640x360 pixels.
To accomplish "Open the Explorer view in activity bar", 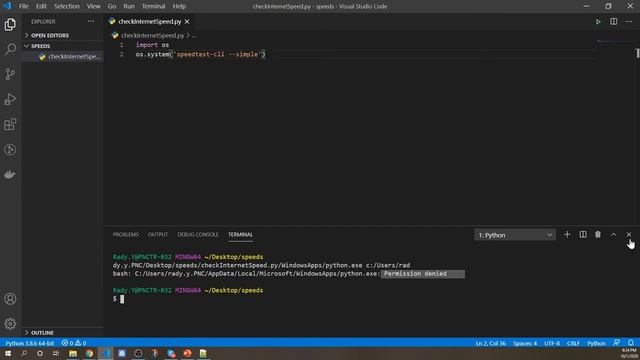I will (x=10, y=24).
